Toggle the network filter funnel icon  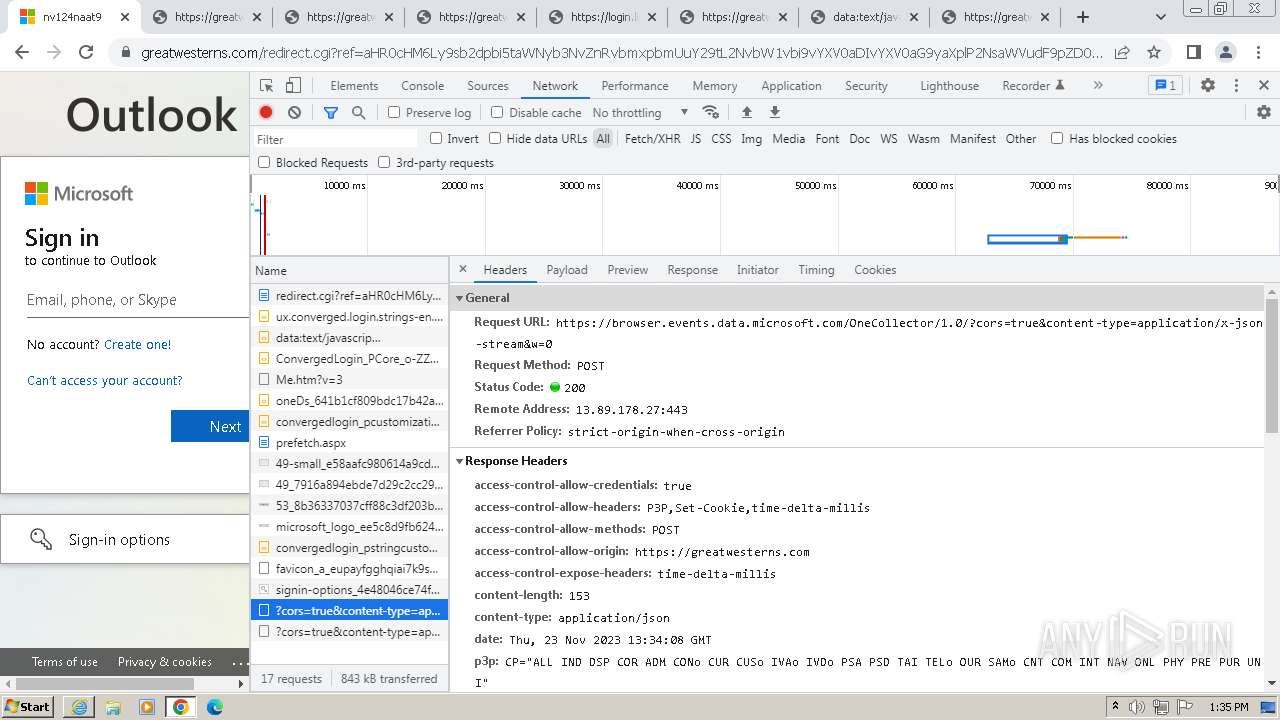(331, 113)
